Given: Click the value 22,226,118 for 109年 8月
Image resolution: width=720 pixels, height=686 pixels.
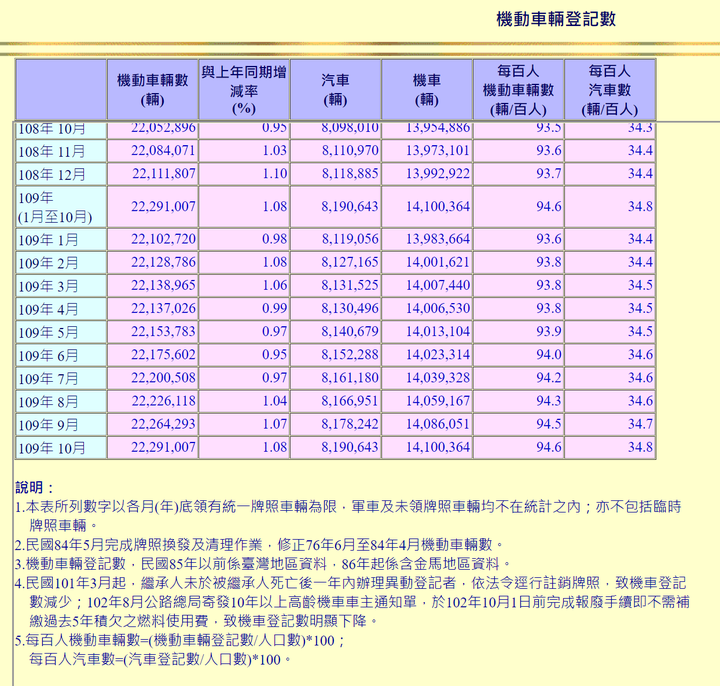Looking at the screenshot, I should click(x=164, y=401).
